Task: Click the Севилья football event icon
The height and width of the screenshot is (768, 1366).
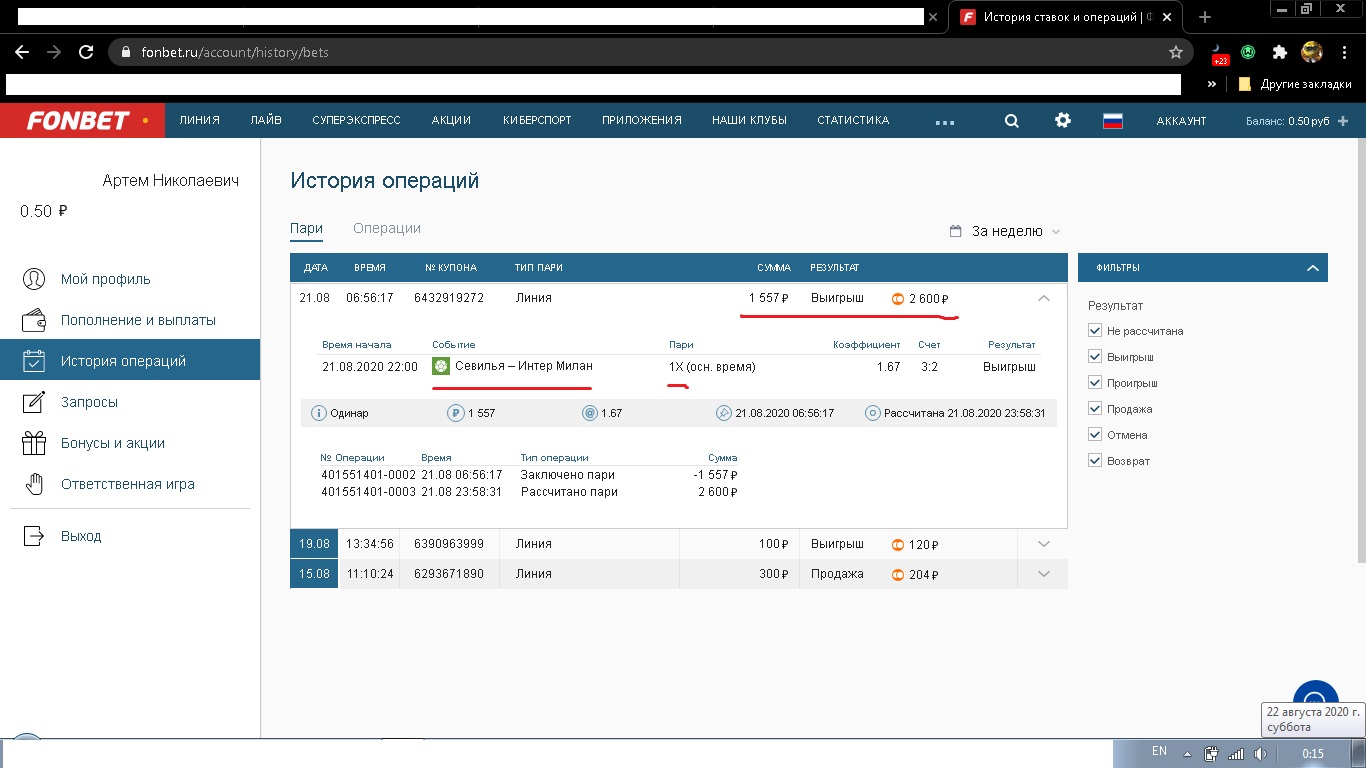Action: [x=440, y=366]
